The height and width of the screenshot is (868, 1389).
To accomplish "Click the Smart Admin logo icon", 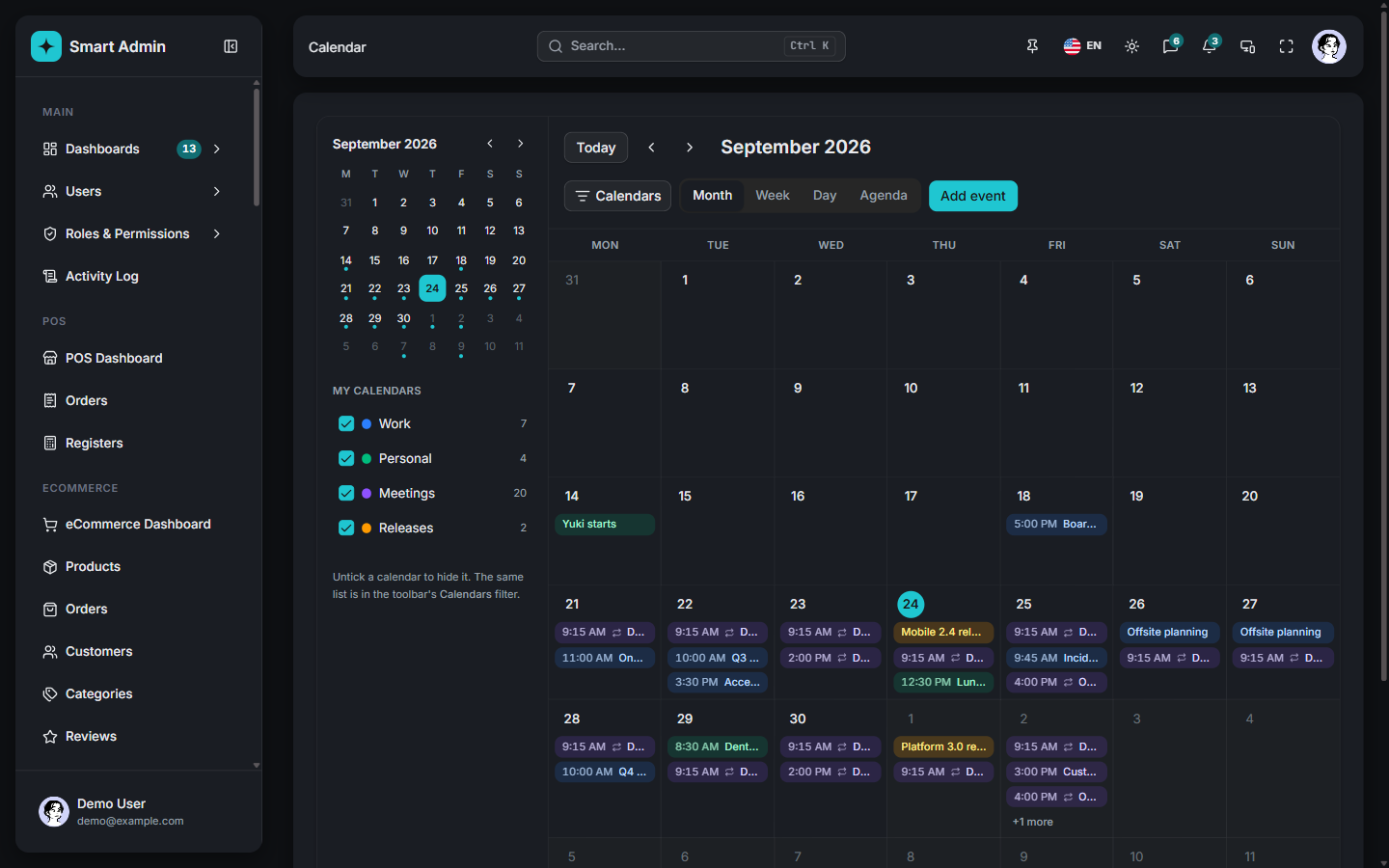I will (46, 46).
